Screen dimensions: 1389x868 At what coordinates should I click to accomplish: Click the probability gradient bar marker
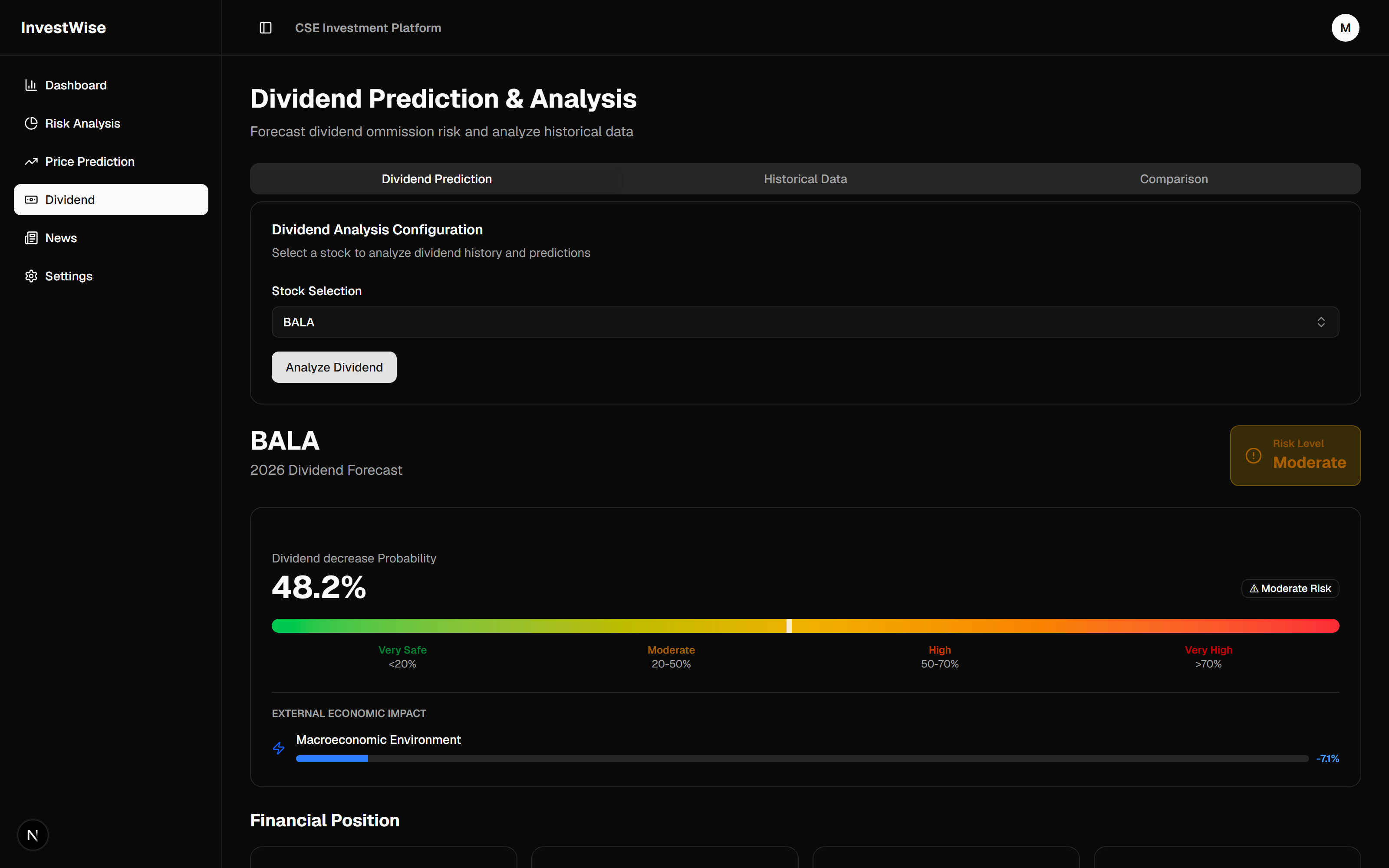click(x=789, y=626)
